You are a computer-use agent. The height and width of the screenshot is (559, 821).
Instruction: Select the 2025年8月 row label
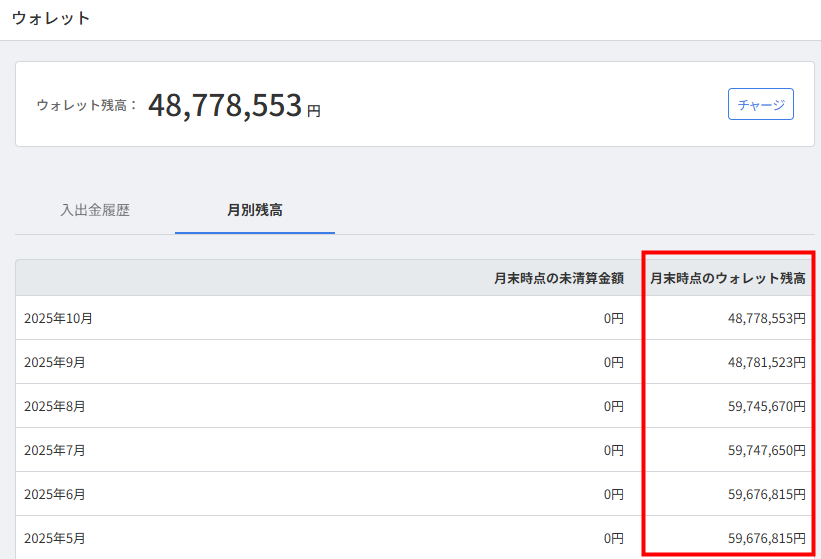pos(55,407)
